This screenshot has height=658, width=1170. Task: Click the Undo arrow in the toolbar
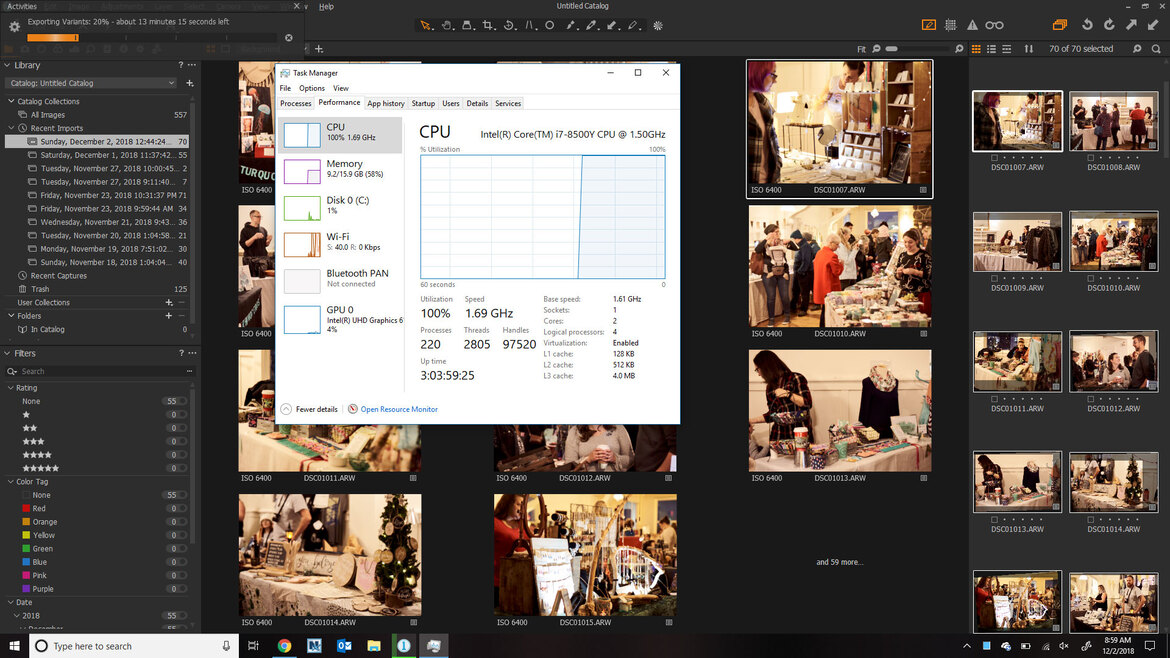[1087, 25]
